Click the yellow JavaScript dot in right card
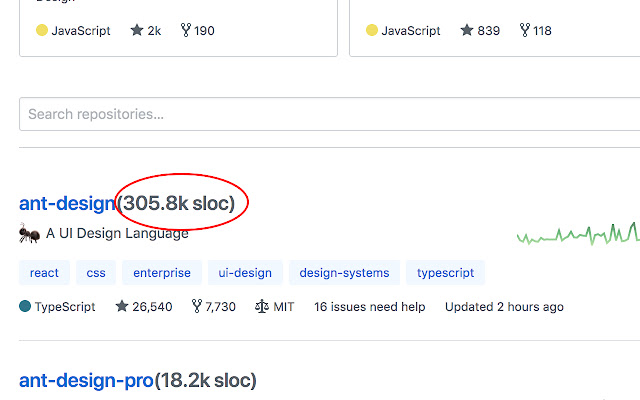 [x=371, y=30]
